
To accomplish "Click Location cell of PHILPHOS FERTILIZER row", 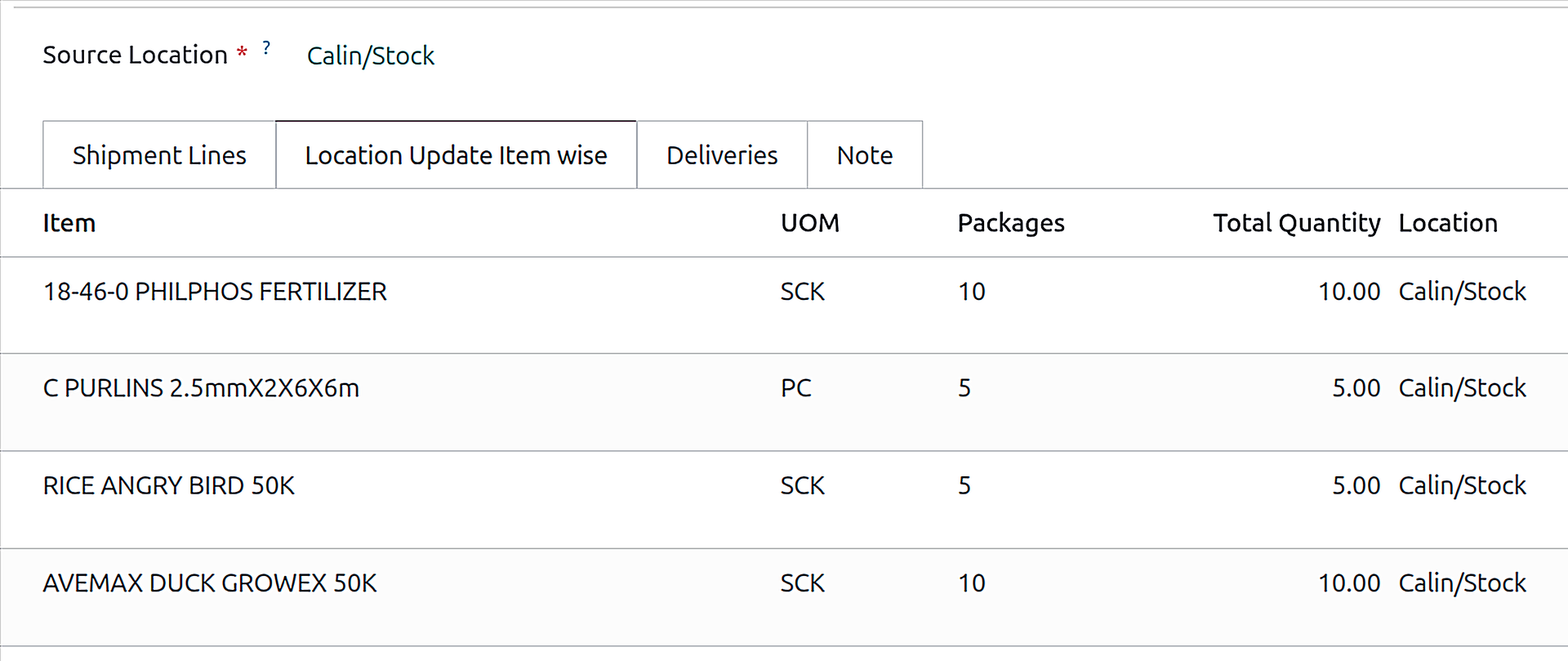I will pos(1462,292).
